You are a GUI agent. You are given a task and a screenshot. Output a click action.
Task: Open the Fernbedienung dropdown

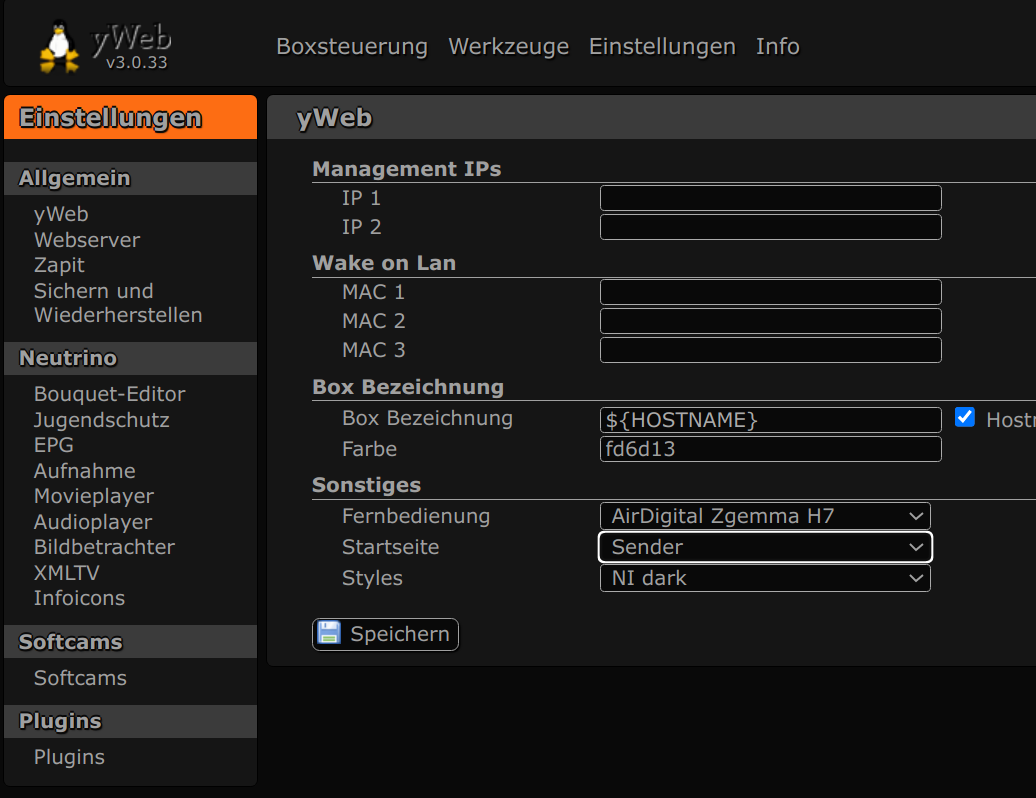point(764,517)
